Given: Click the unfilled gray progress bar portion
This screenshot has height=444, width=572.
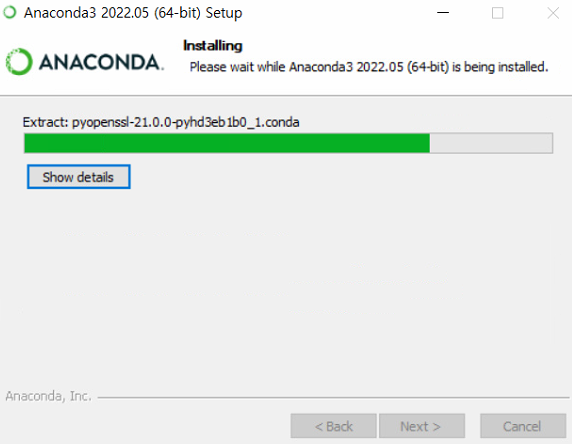Looking at the screenshot, I should click(491, 143).
